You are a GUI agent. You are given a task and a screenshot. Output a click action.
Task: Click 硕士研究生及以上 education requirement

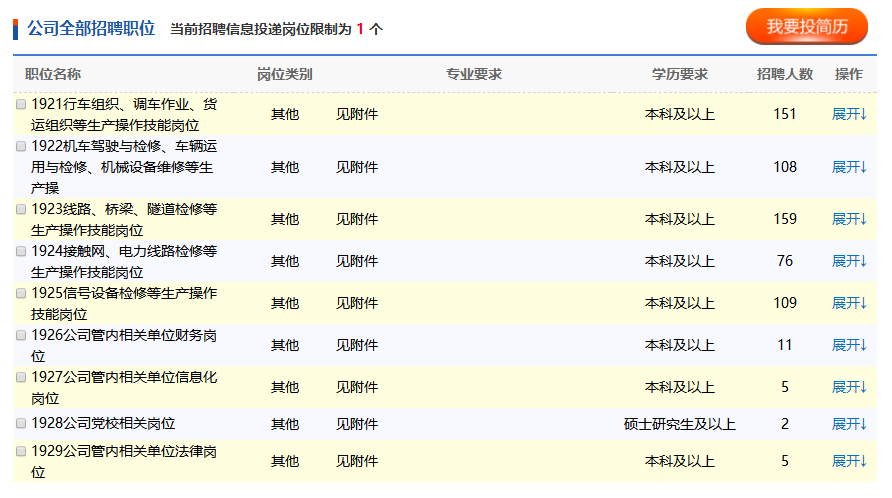coord(680,424)
